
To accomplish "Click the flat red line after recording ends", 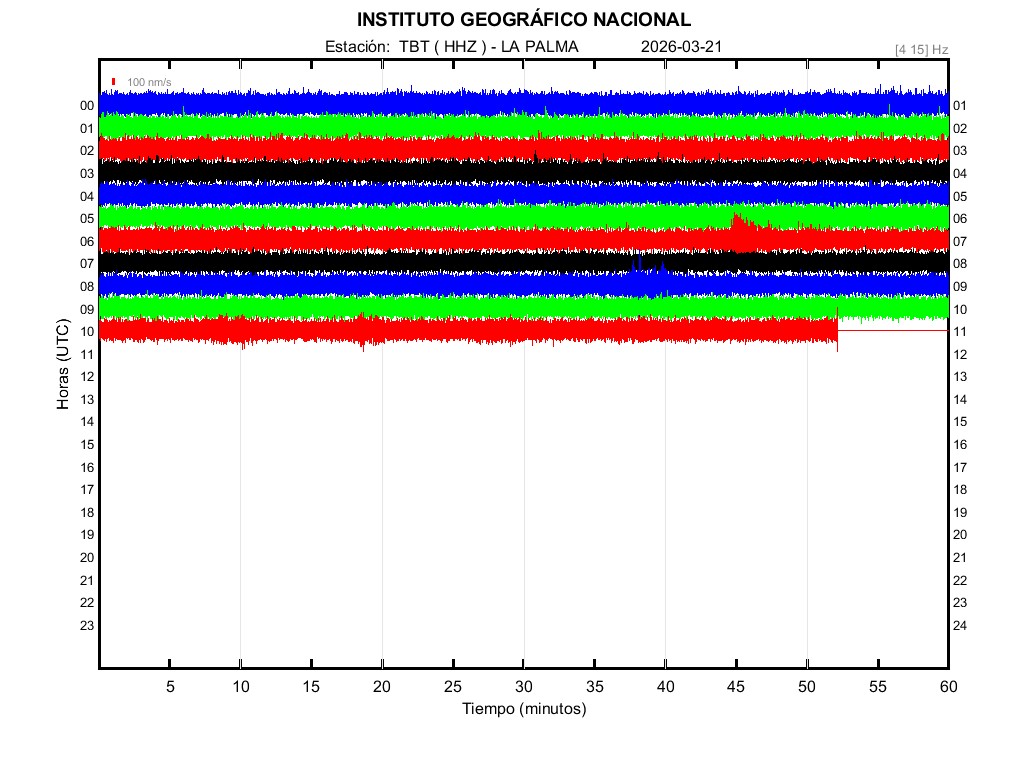I will pyautogui.click(x=892, y=330).
